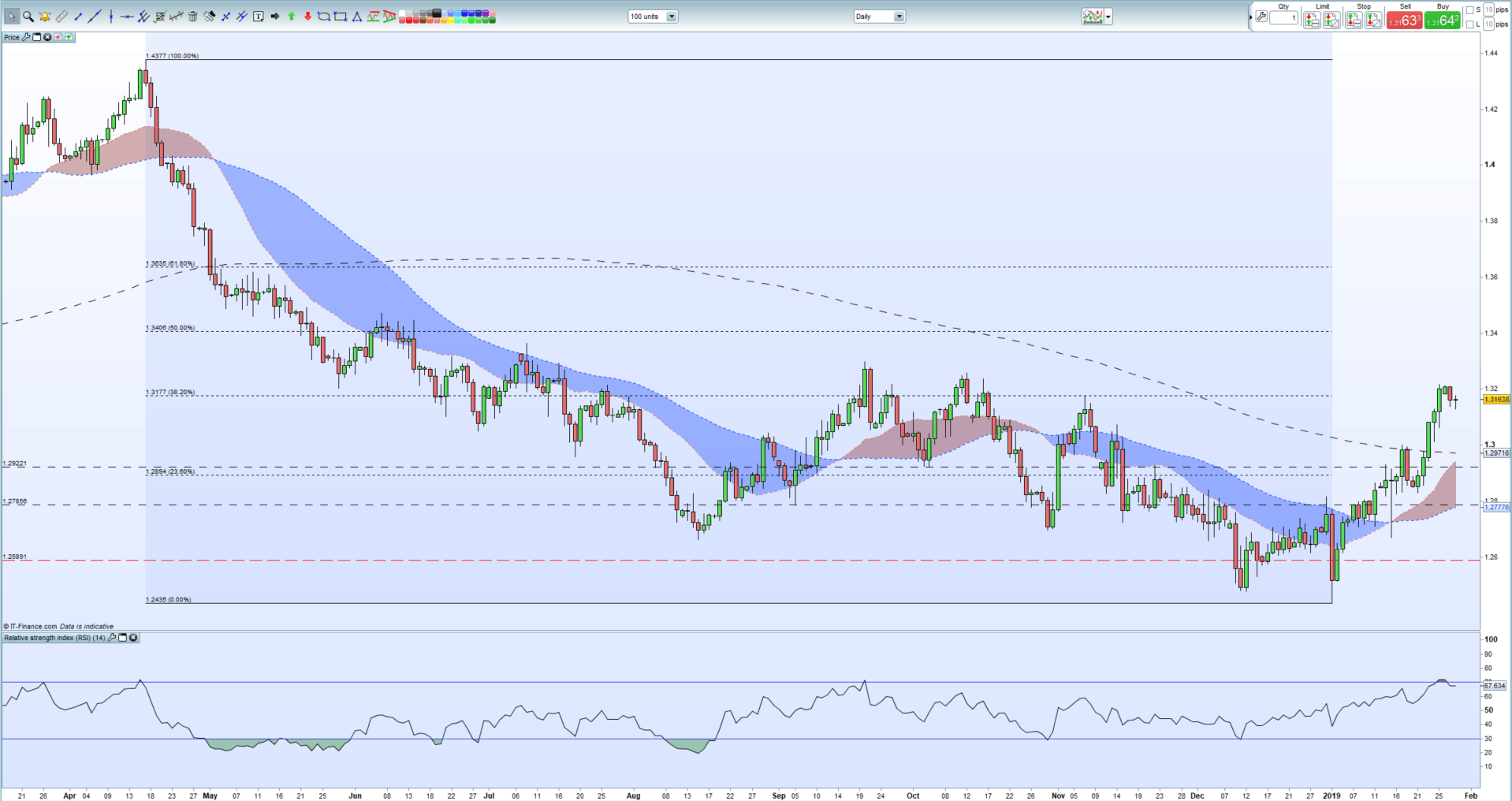Click first Limit order icon
Screen dimensions: 1512x801
click(1312, 20)
